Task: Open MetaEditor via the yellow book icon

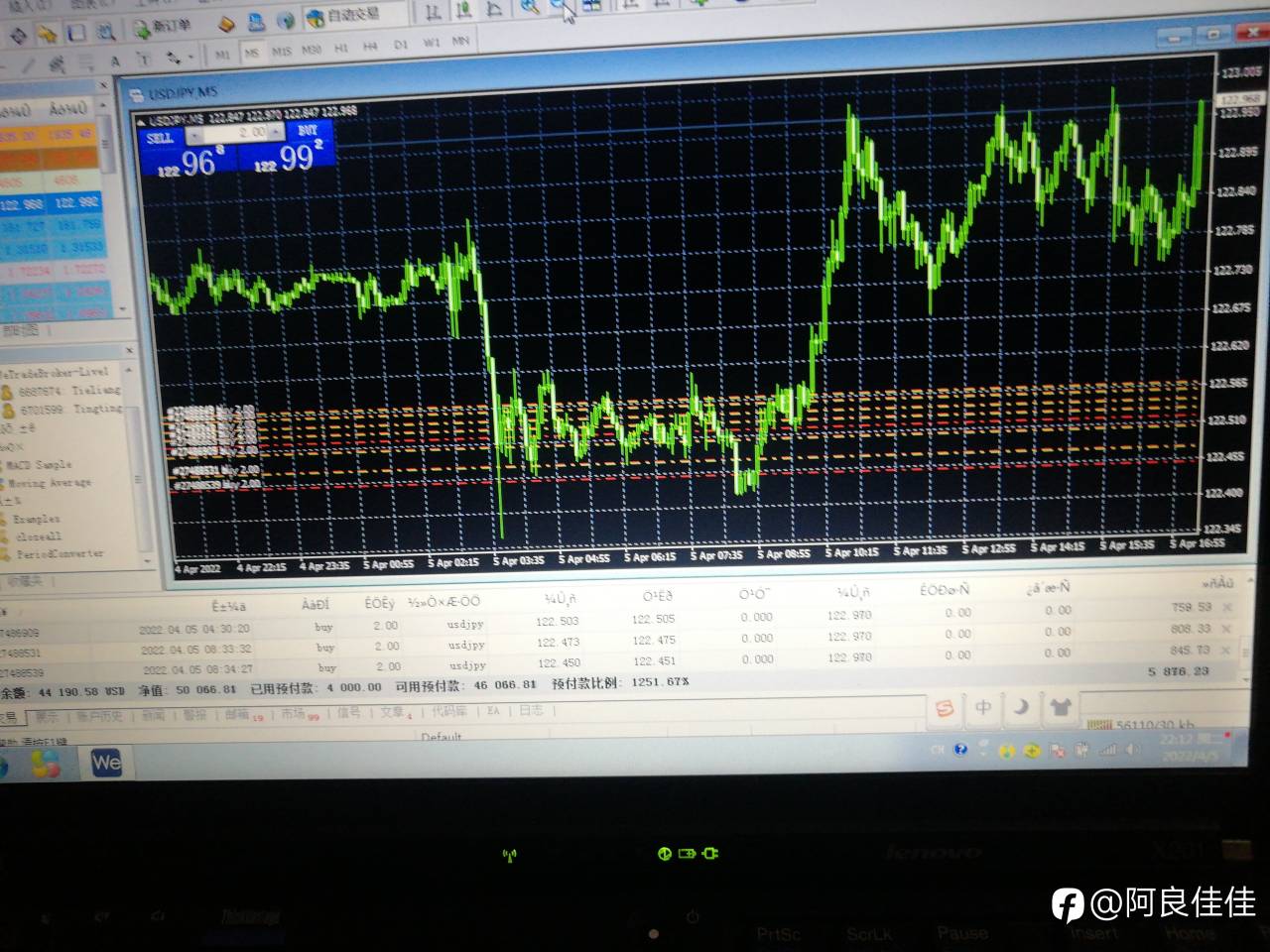Action: click(x=226, y=23)
